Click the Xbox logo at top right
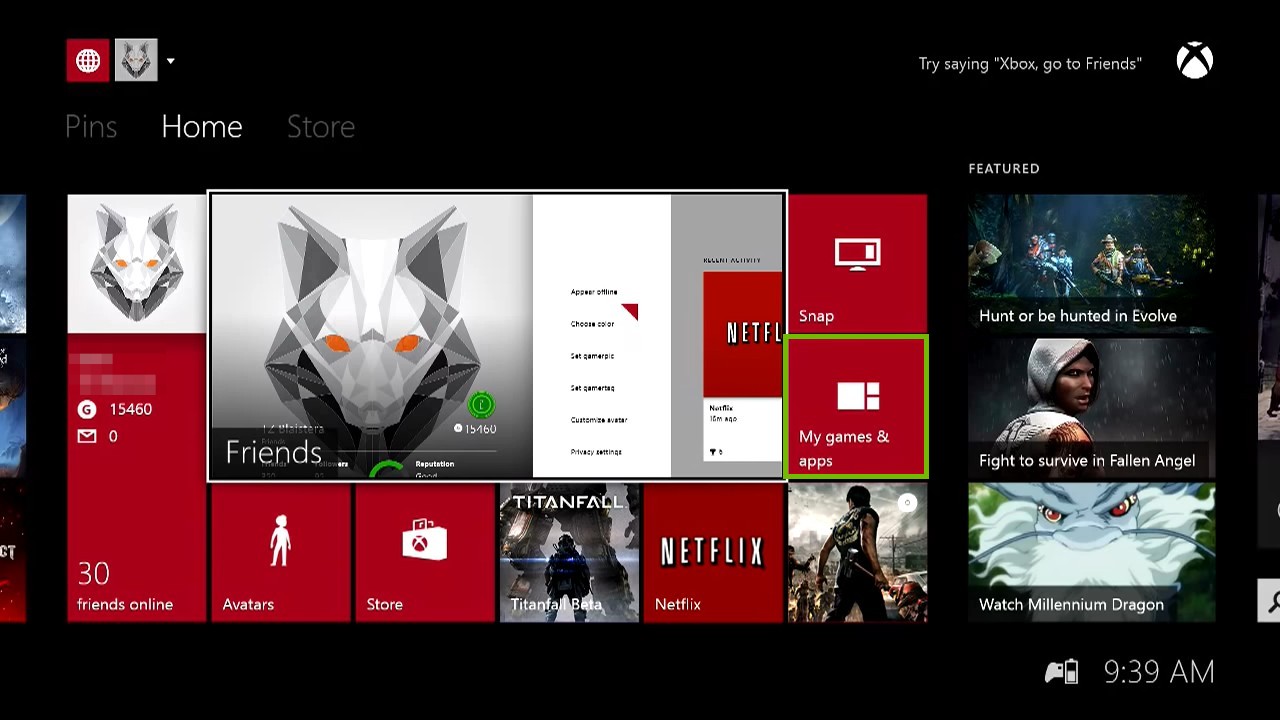 (x=1195, y=60)
